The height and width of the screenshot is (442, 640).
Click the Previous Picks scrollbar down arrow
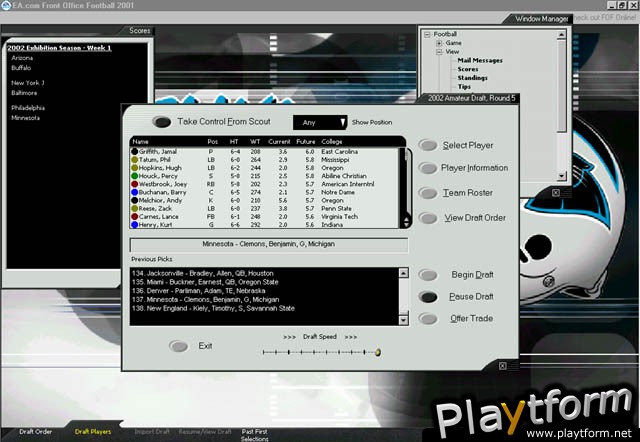403,320
